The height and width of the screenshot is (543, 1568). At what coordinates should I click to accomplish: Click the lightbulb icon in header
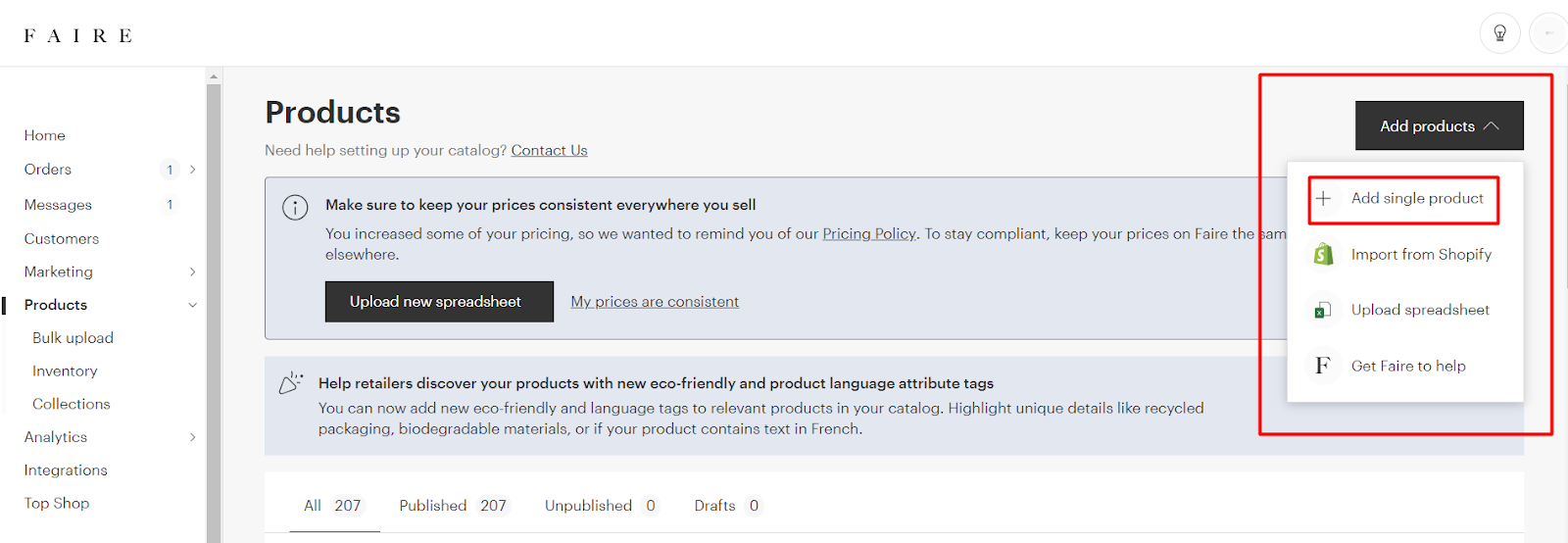click(x=1499, y=33)
